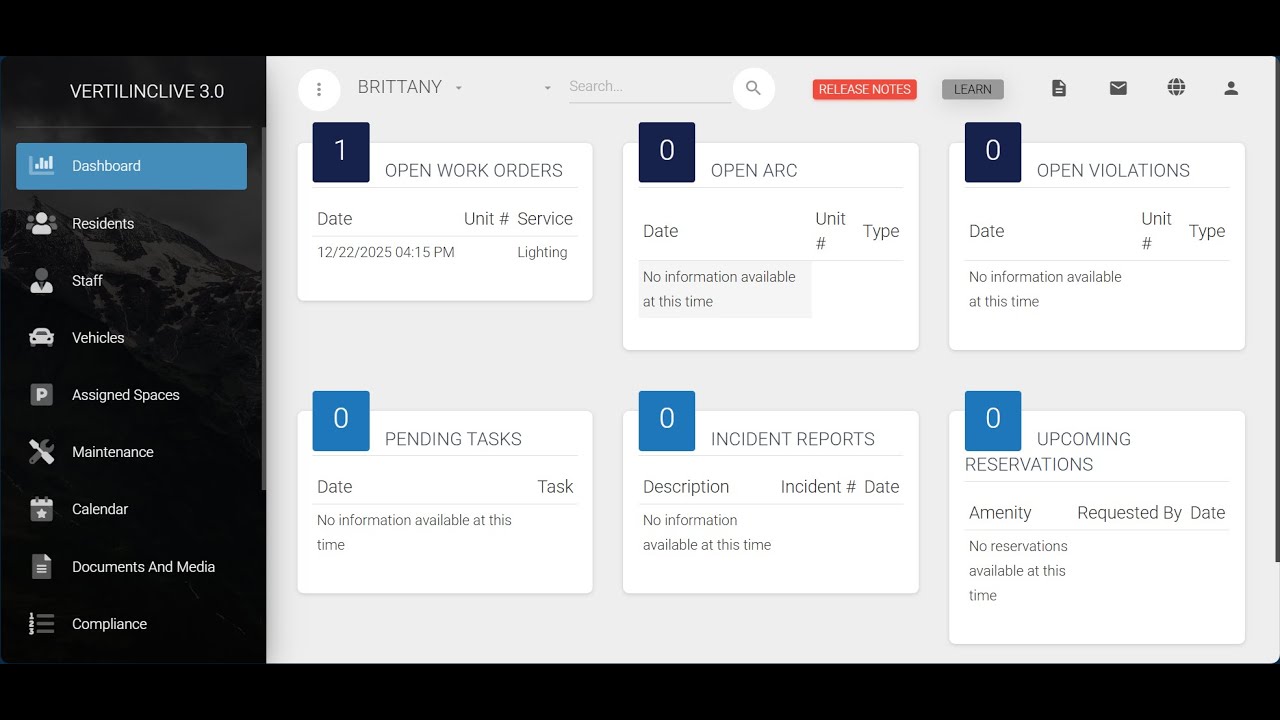1280x720 pixels.
Task: Click the Incident Reports count badge
Action: (667, 419)
